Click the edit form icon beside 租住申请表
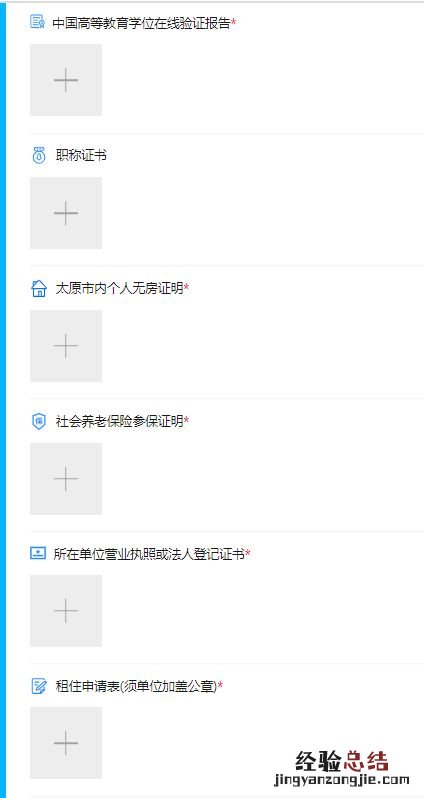 click(x=39, y=687)
